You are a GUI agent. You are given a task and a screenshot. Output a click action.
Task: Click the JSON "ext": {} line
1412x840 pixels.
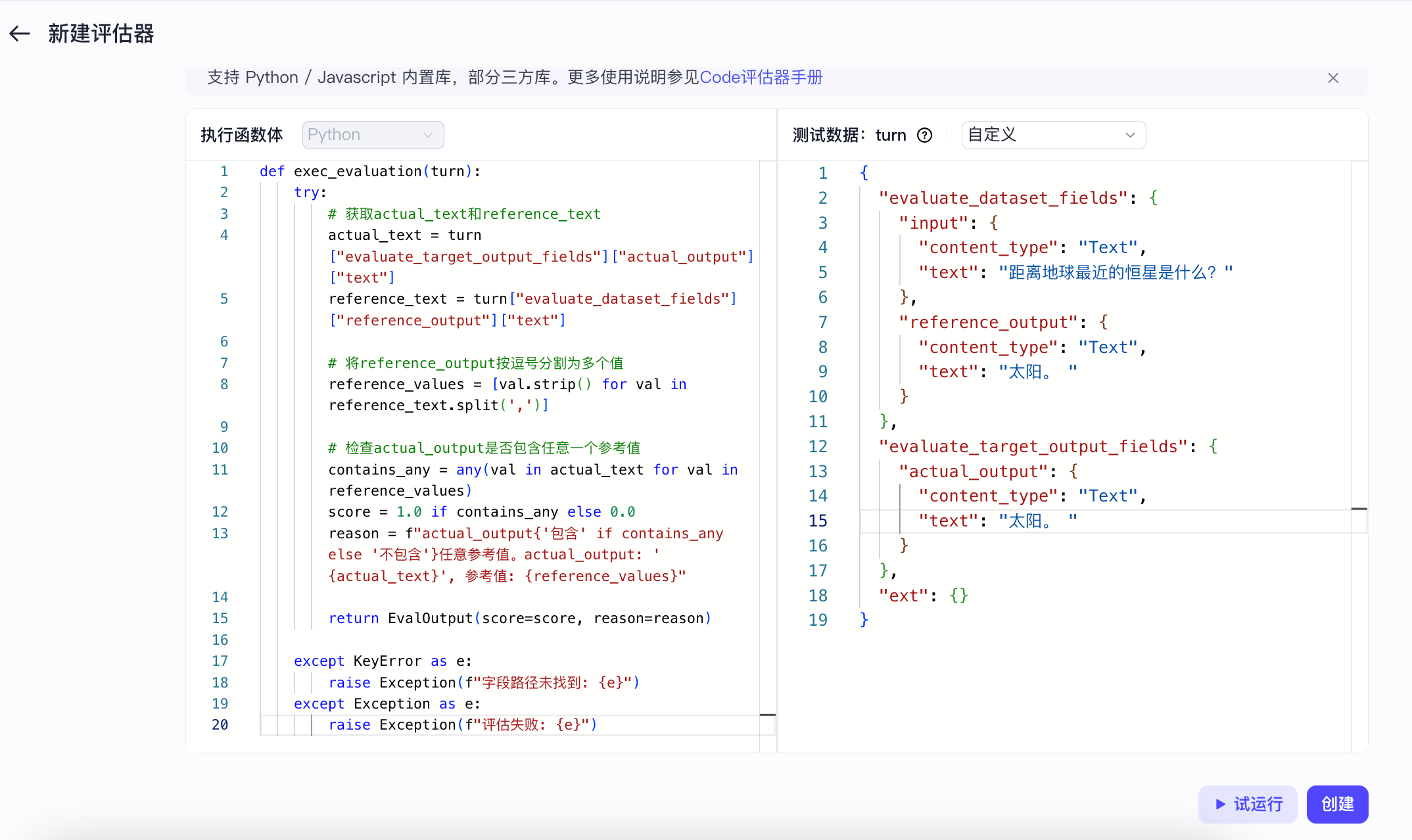pos(924,595)
